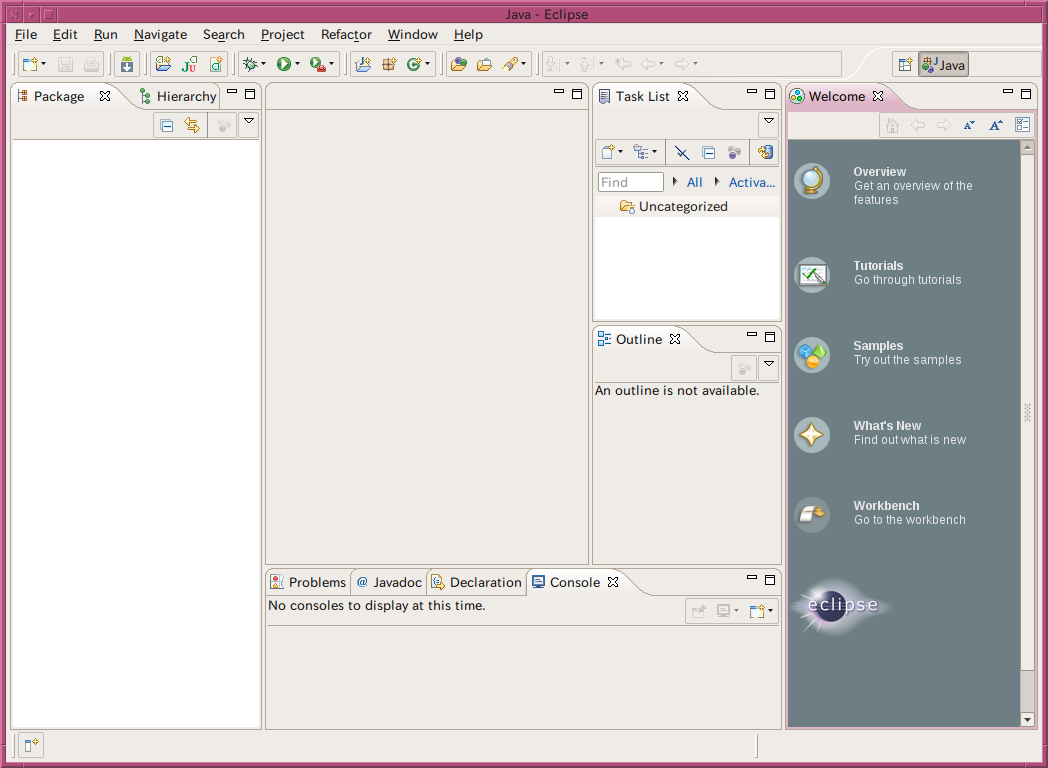Click the What's New star icon

pyautogui.click(x=812, y=435)
